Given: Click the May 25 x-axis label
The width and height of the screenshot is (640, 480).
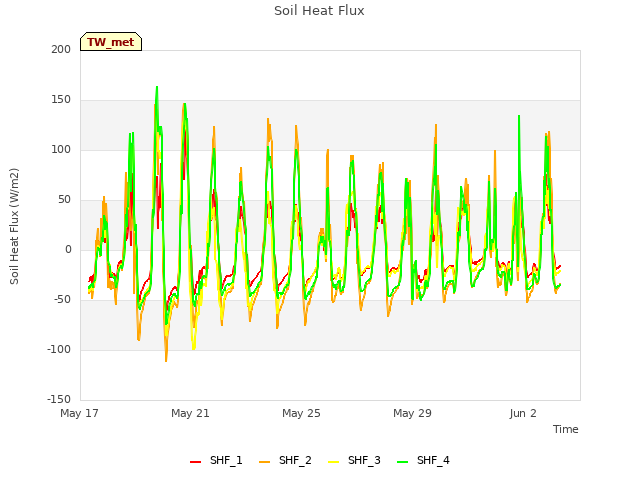Looking at the screenshot, I should pos(302,413).
